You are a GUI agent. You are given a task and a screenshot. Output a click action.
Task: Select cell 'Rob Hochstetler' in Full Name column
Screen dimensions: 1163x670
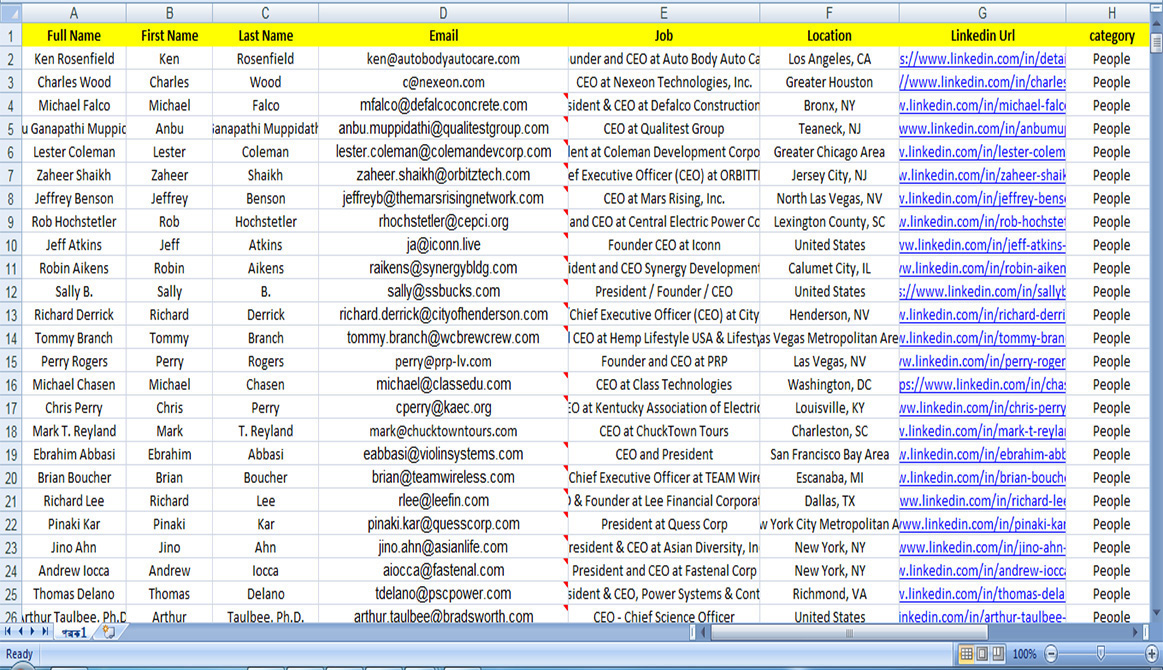tap(73, 221)
